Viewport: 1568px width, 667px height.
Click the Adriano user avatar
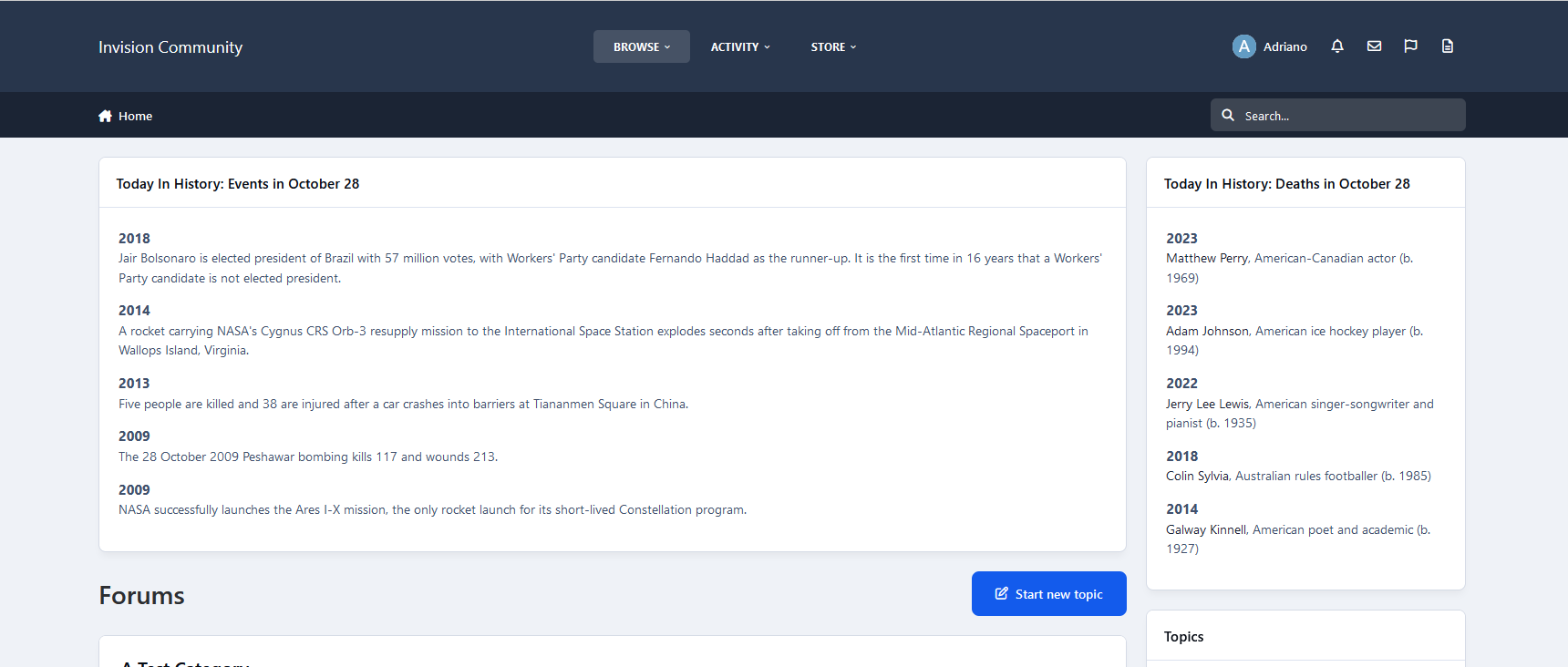point(1243,46)
